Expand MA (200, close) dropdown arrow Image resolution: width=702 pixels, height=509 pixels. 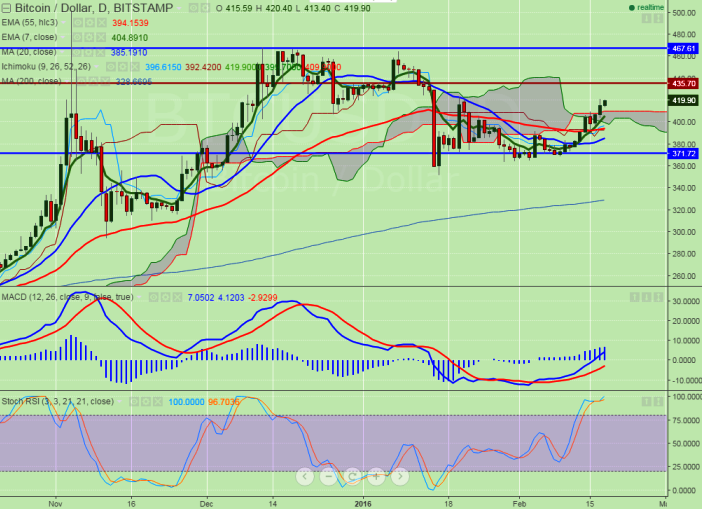(68, 81)
